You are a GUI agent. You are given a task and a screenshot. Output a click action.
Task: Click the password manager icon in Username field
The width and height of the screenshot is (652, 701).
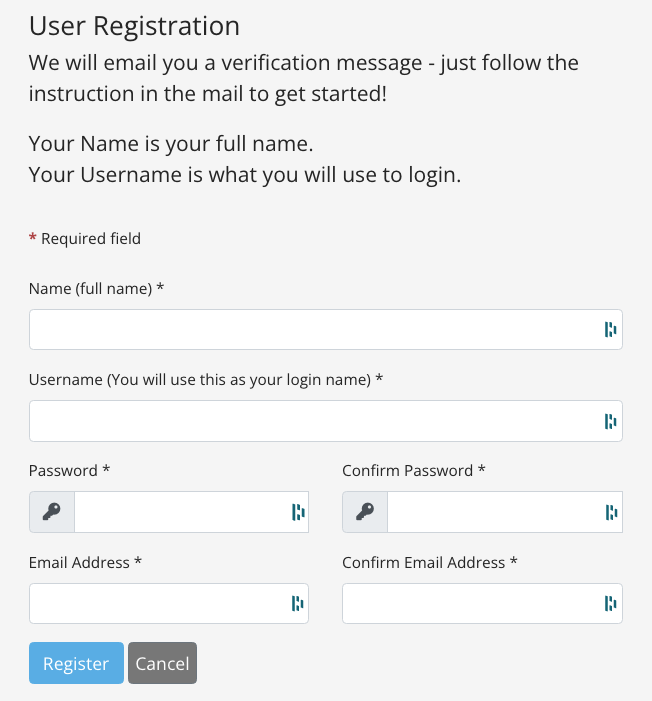(x=610, y=421)
